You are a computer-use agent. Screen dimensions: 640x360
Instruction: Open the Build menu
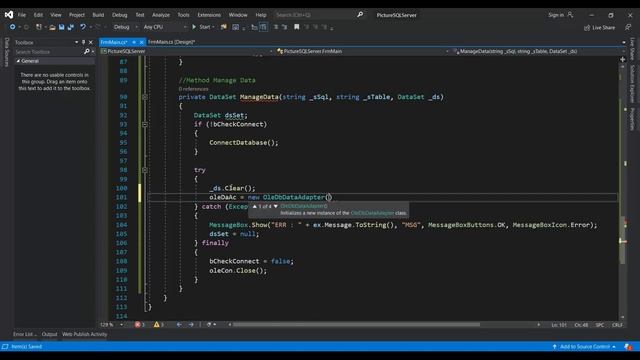98,15
